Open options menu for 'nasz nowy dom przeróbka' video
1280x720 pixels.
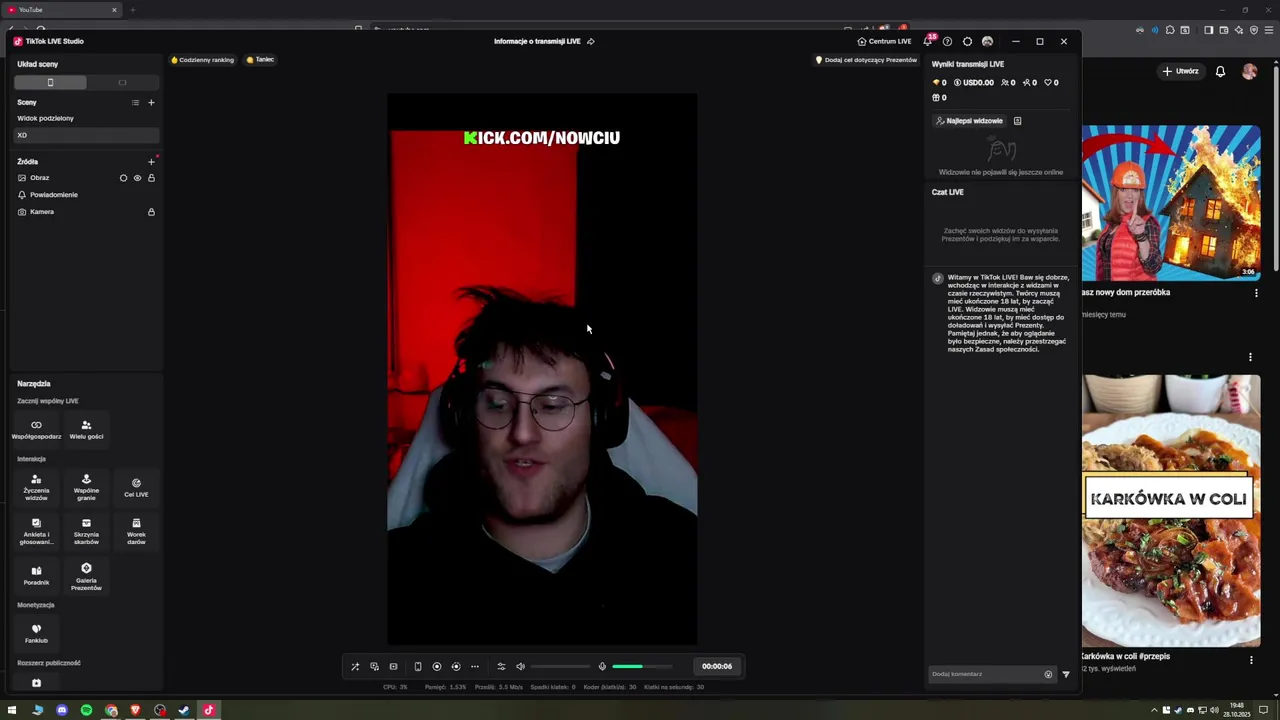1256,293
